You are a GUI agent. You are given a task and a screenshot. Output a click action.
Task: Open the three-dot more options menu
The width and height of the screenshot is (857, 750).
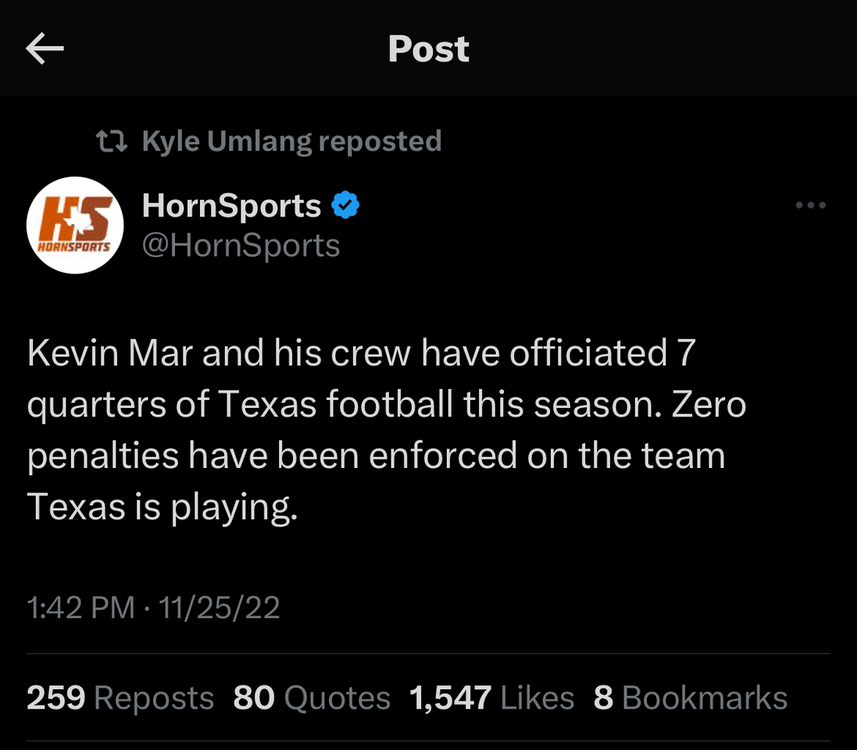pos(810,206)
